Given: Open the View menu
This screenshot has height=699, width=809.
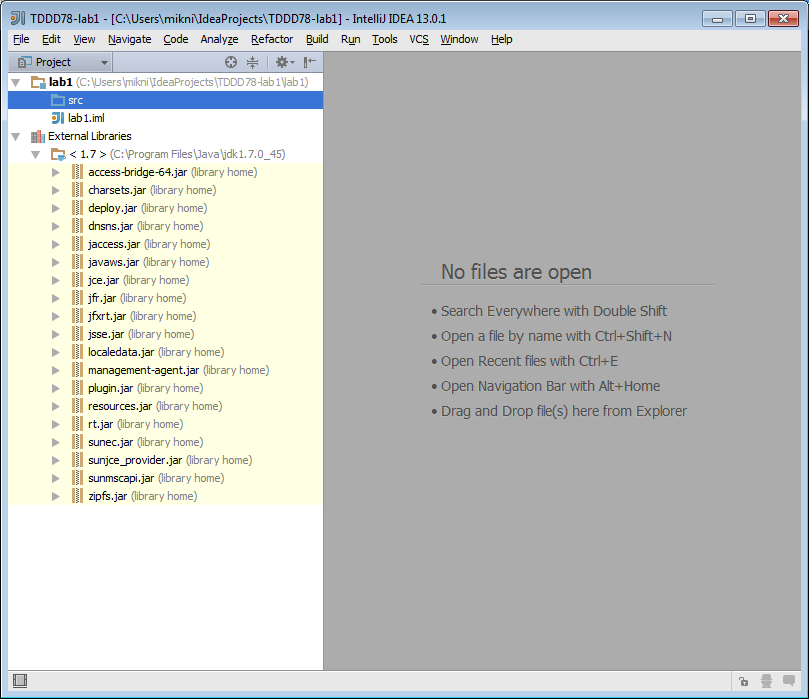Looking at the screenshot, I should click(84, 39).
